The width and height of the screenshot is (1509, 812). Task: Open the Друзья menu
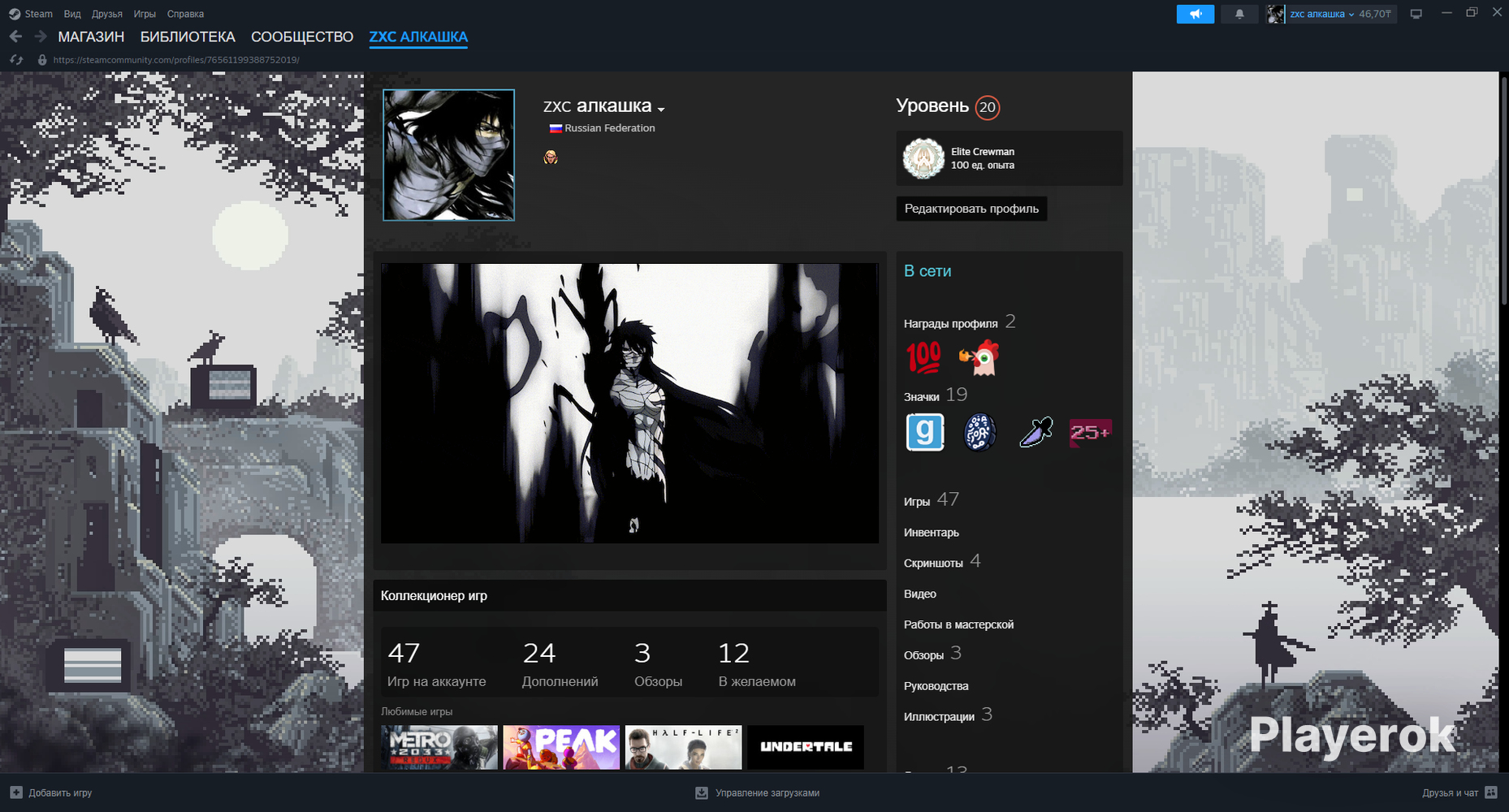click(x=107, y=14)
